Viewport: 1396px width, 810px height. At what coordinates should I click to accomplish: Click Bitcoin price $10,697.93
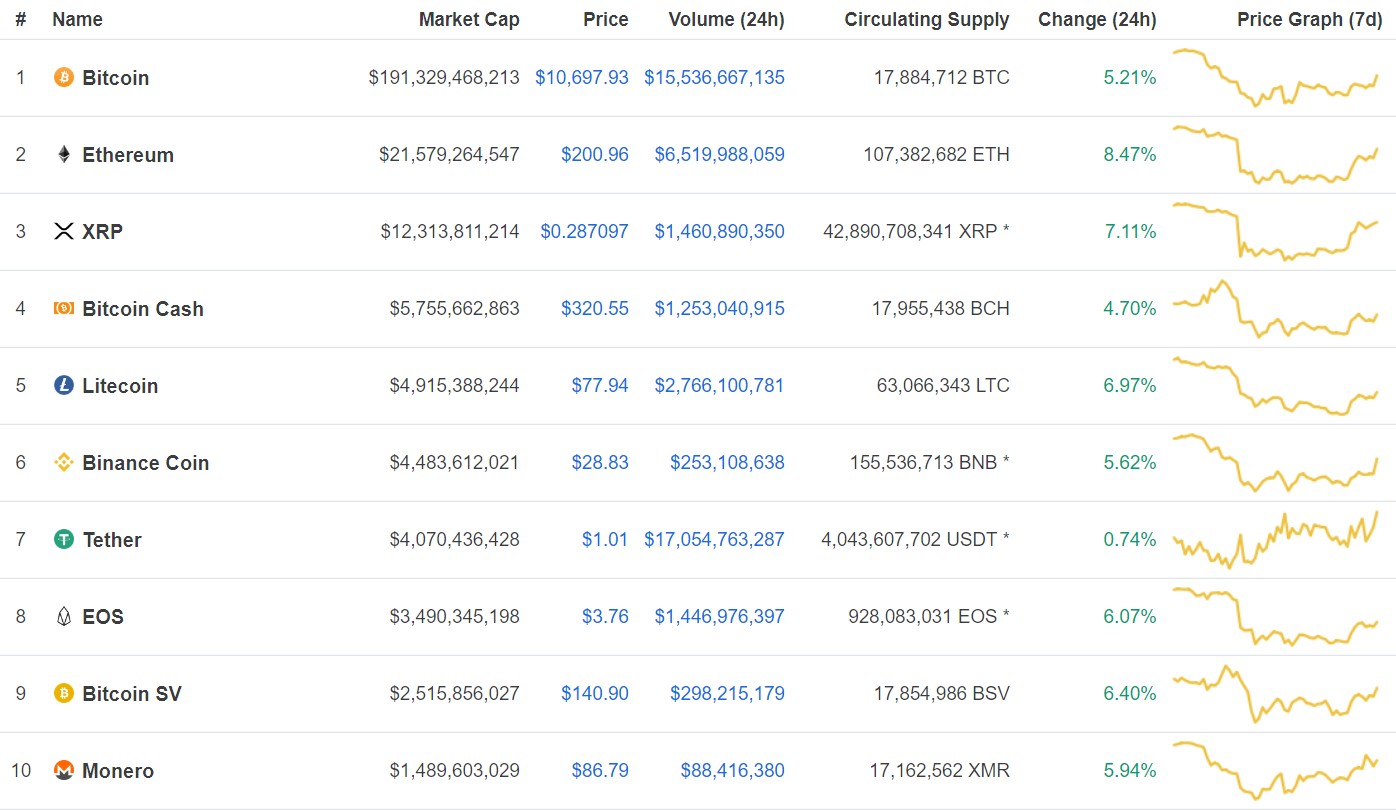tap(582, 77)
